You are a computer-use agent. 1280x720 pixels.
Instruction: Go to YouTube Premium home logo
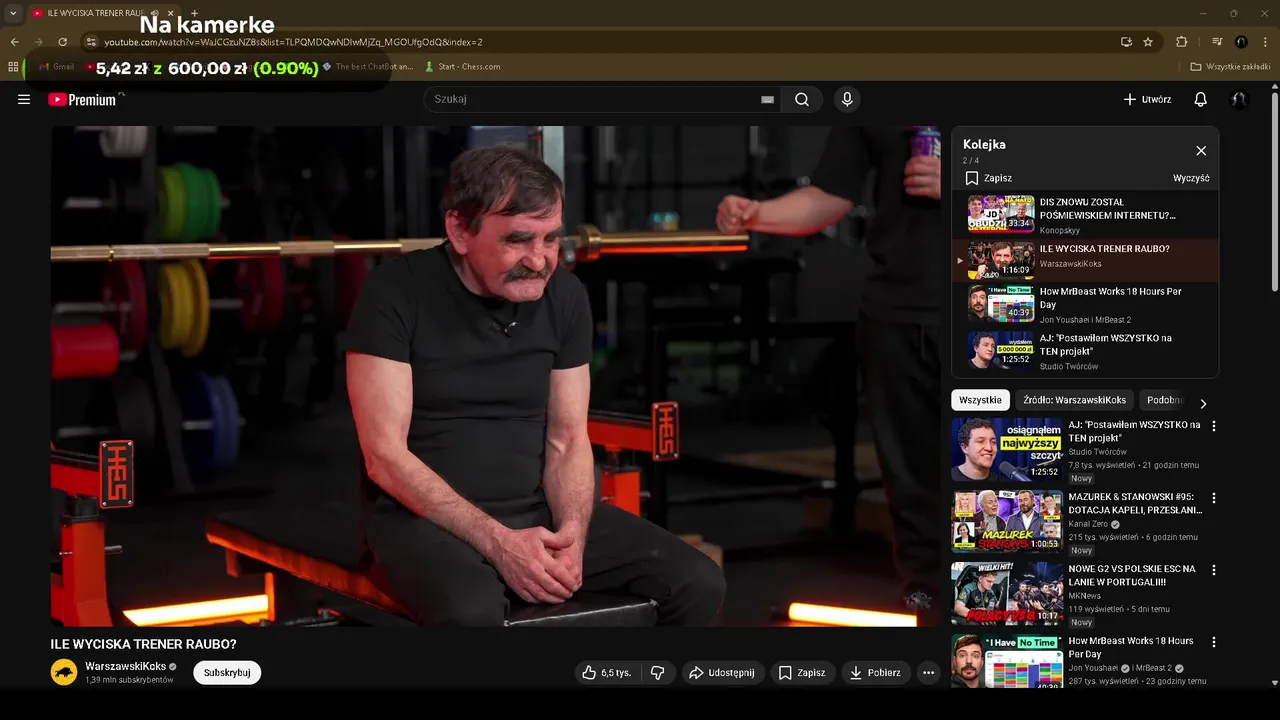pyautogui.click(x=82, y=99)
